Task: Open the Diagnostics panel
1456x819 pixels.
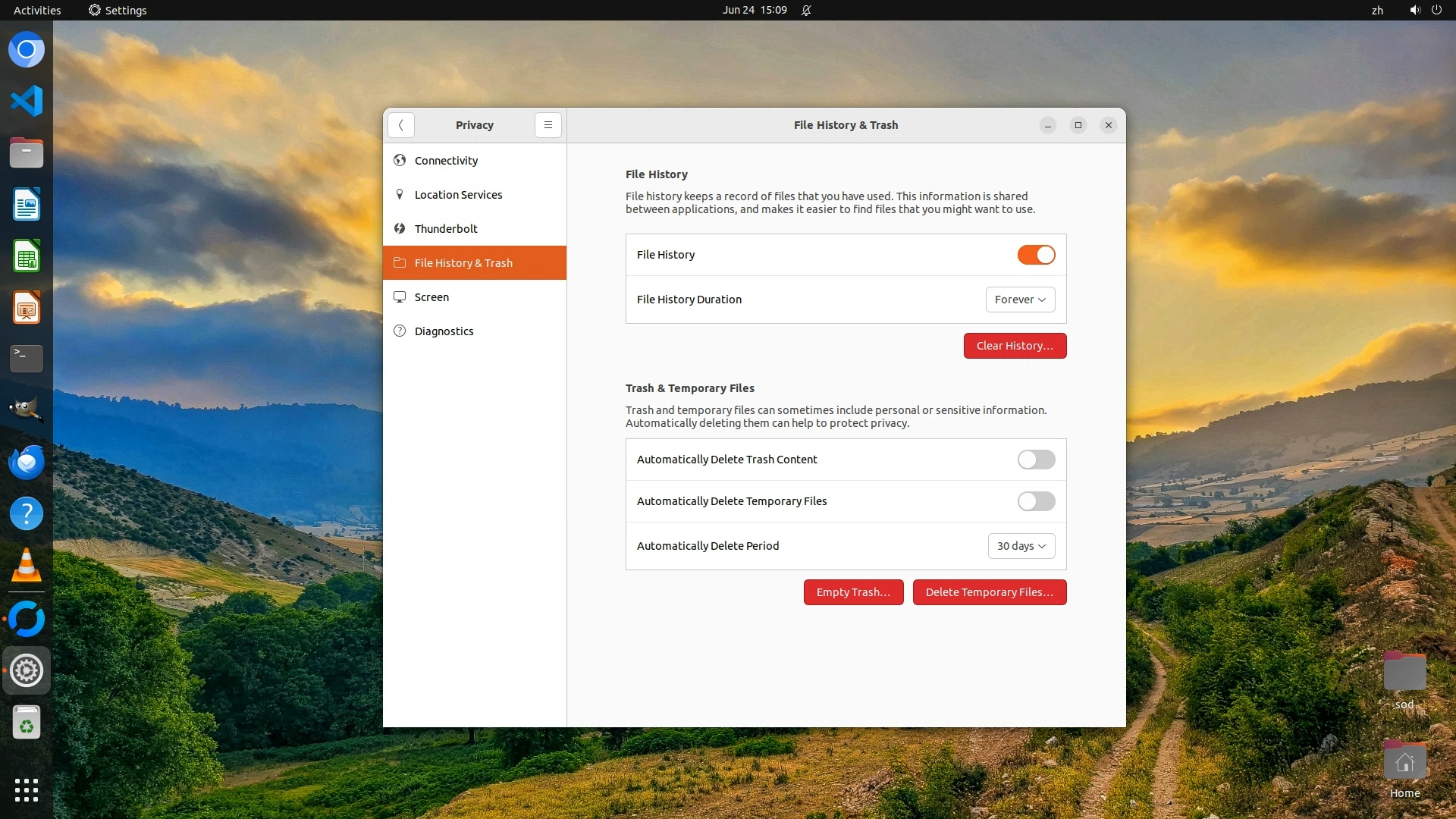Action: point(444,331)
